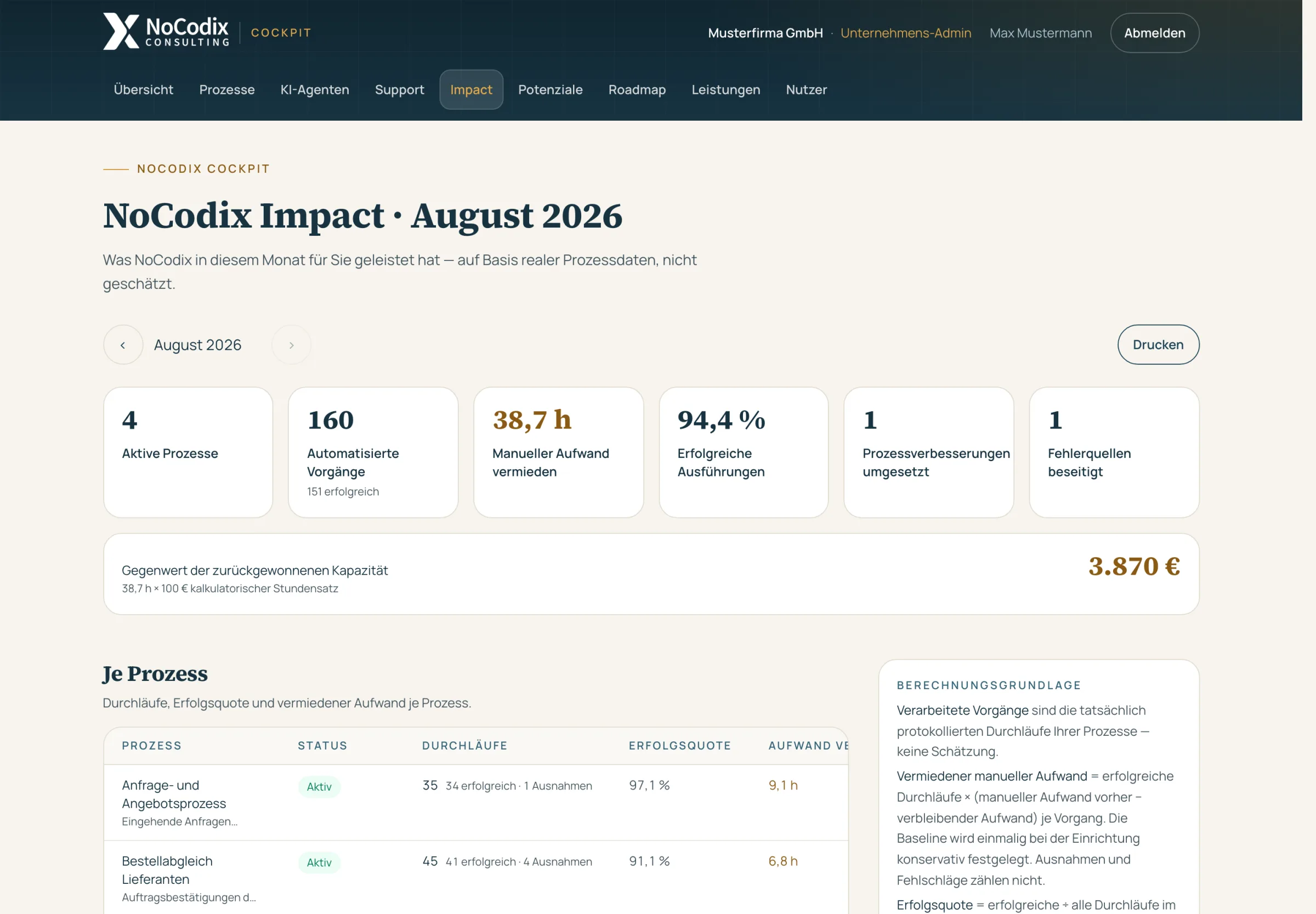Viewport: 1316px width, 914px height.
Task: Switch to the Roadmap tab
Action: (x=637, y=90)
